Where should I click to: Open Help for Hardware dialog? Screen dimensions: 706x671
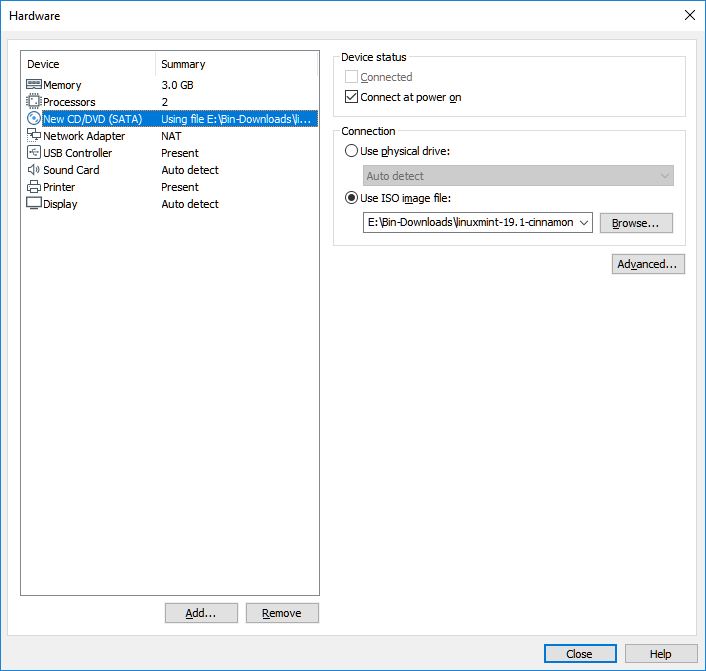(x=661, y=653)
